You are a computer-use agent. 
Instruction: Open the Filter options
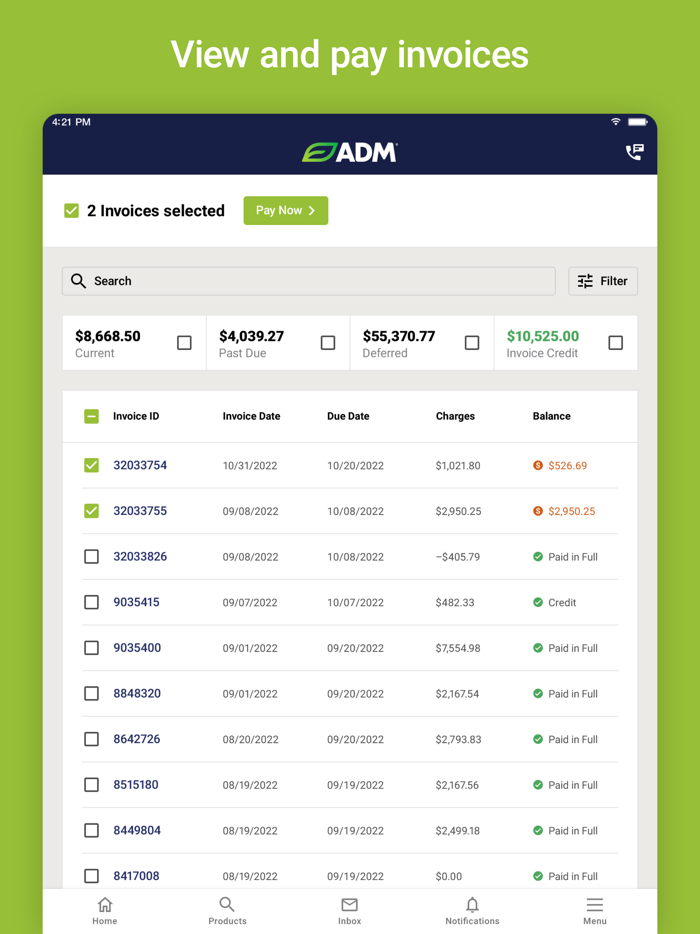coord(603,281)
